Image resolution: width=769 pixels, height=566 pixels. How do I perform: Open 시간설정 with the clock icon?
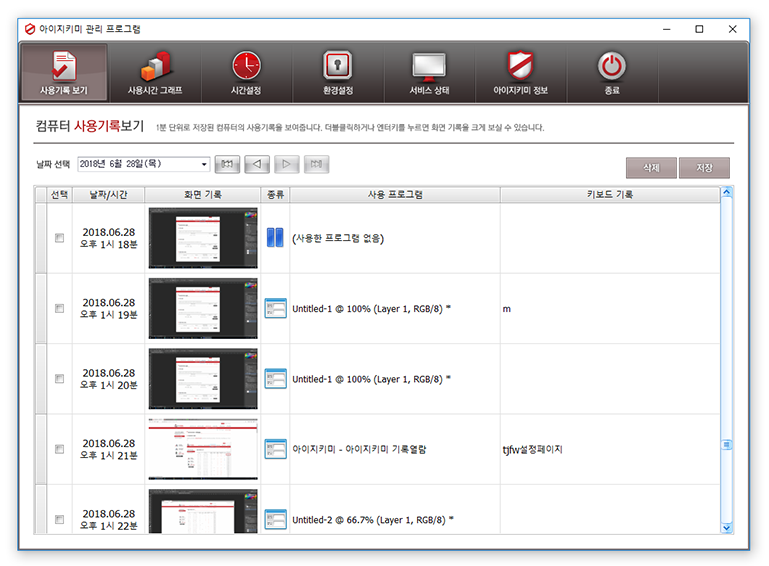[246, 73]
